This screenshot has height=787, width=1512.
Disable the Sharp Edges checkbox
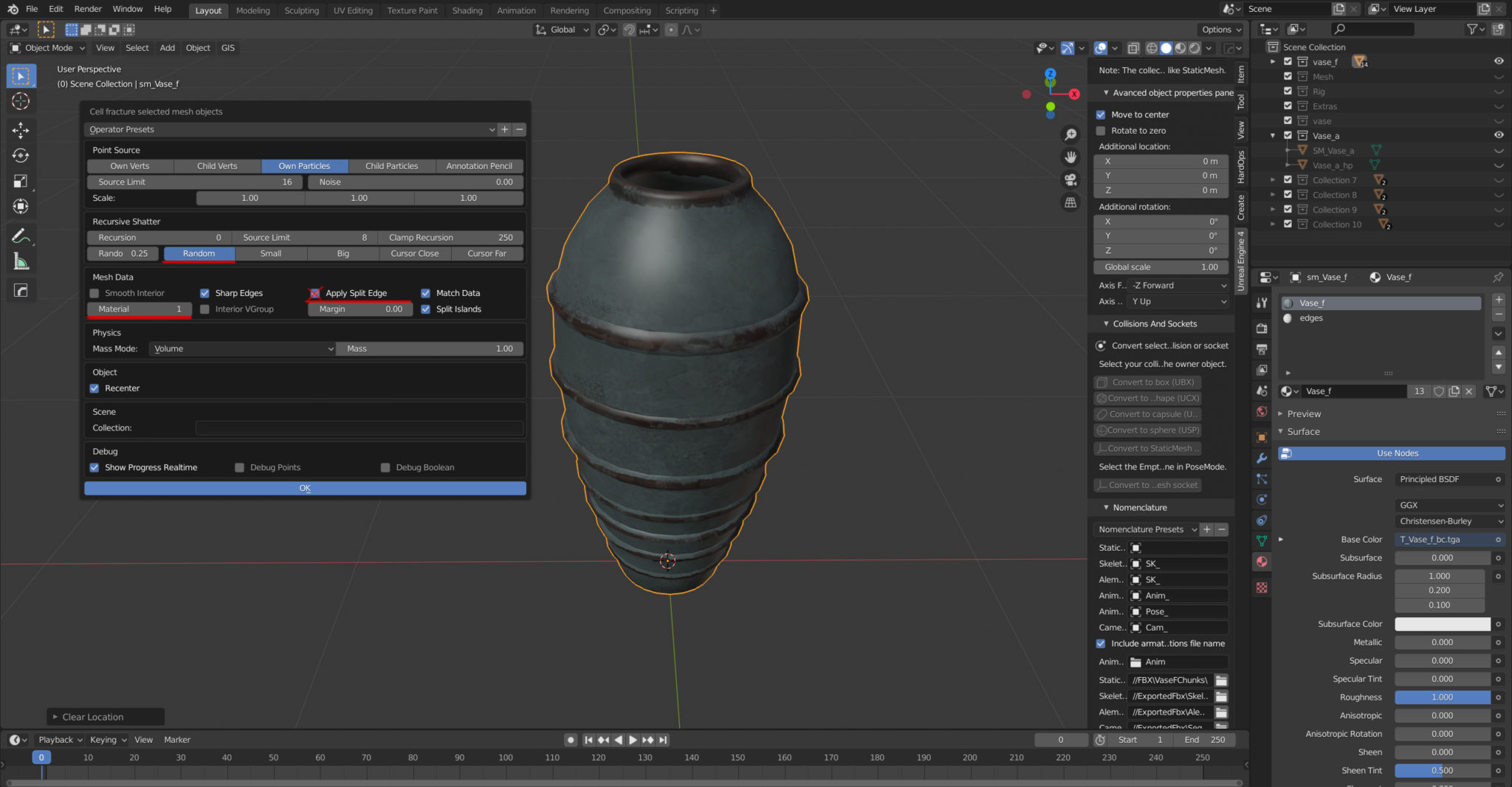205,293
